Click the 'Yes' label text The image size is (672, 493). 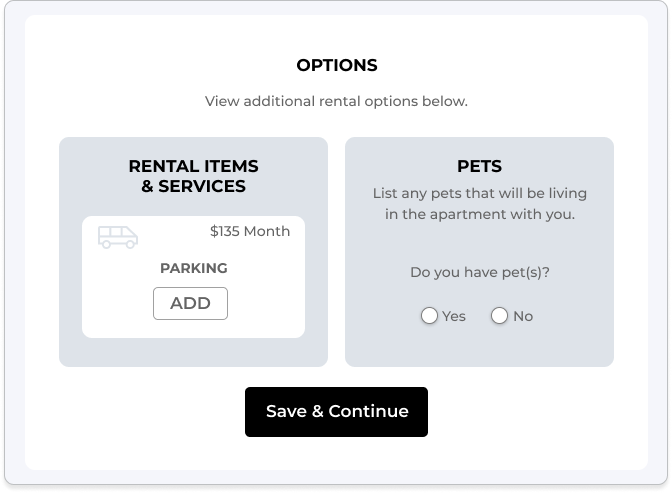454,316
